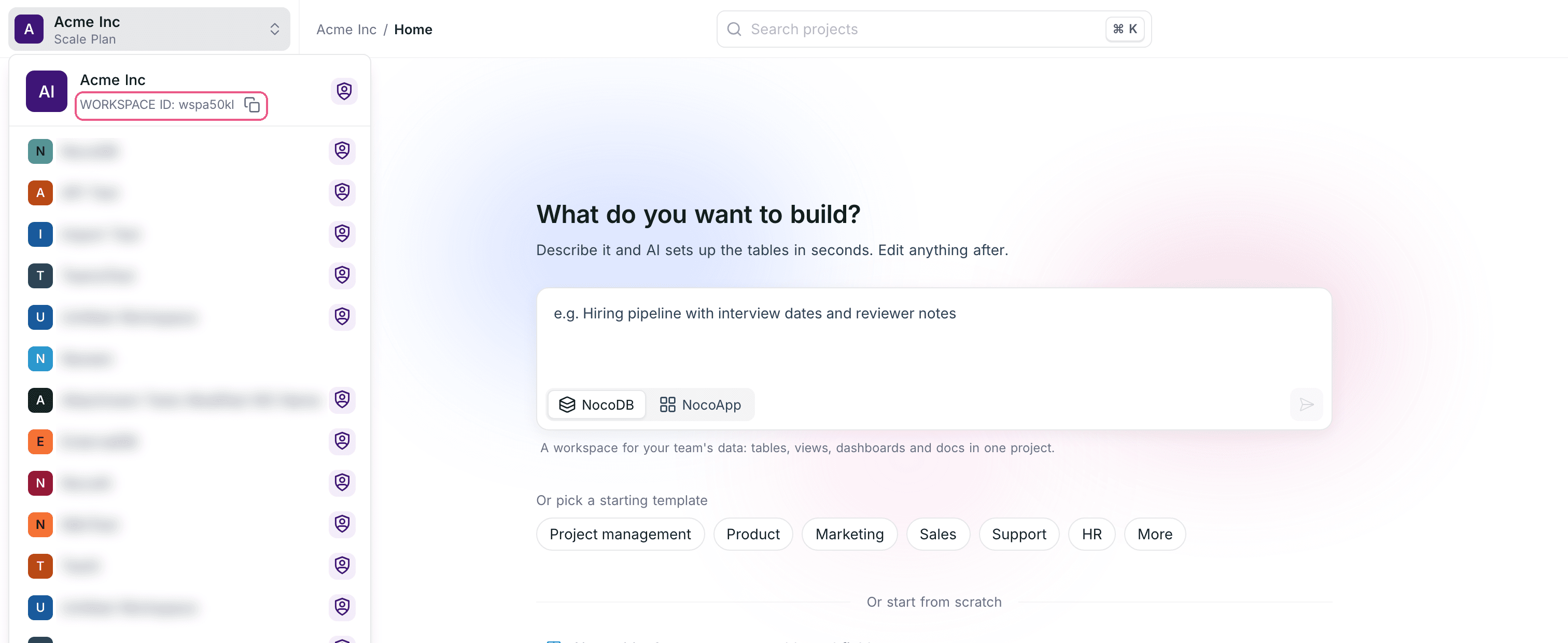
Task: Collapse the Acme Inc workspace switcher chevron
Action: coord(274,29)
